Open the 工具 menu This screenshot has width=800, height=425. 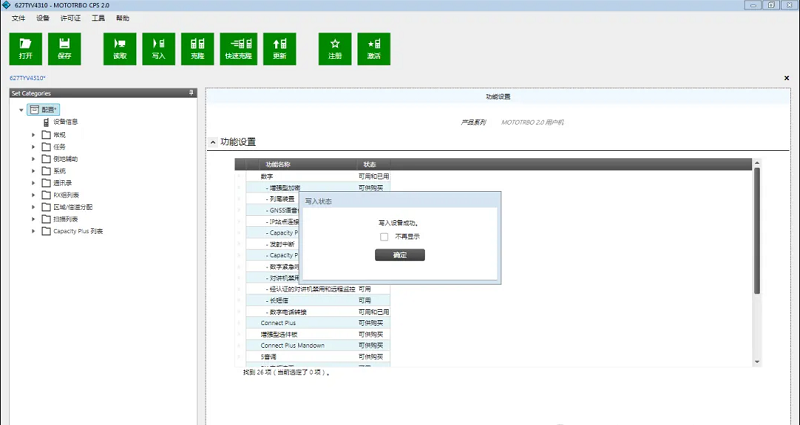pos(98,18)
